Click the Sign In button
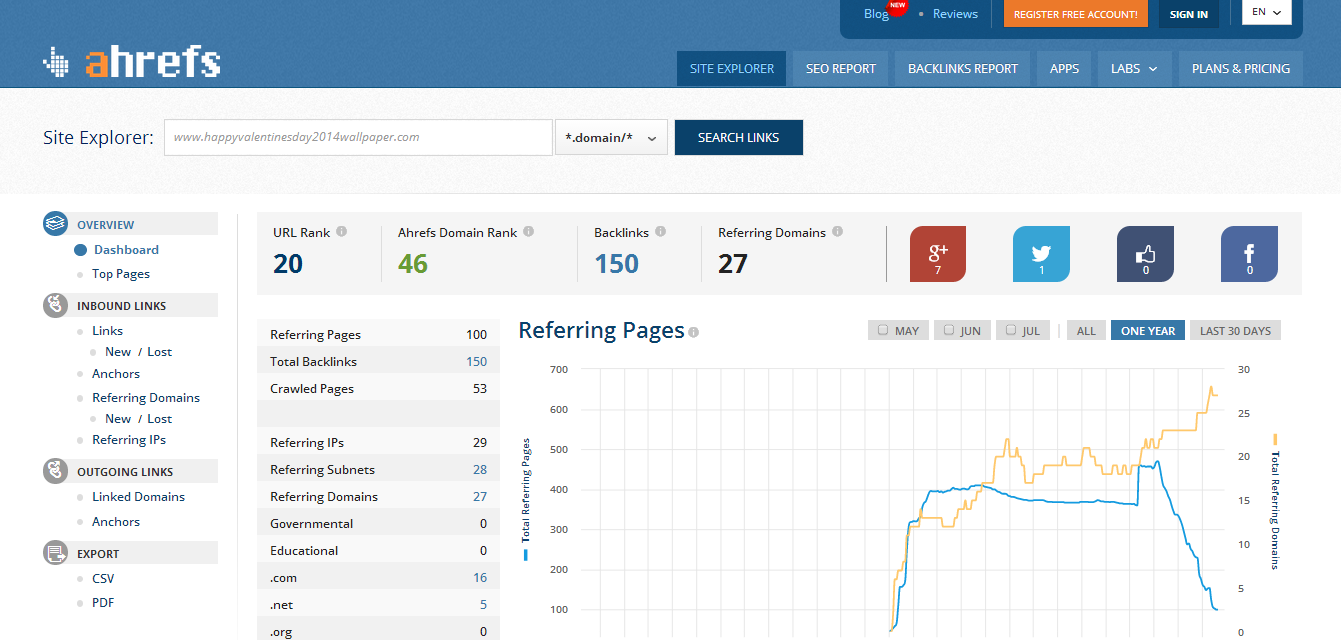 (1189, 14)
